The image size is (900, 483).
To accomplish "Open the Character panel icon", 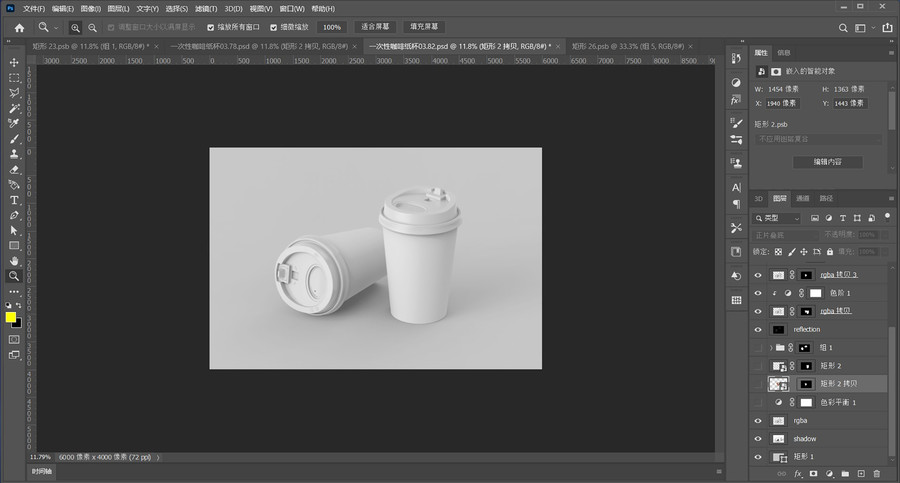I will 736,187.
